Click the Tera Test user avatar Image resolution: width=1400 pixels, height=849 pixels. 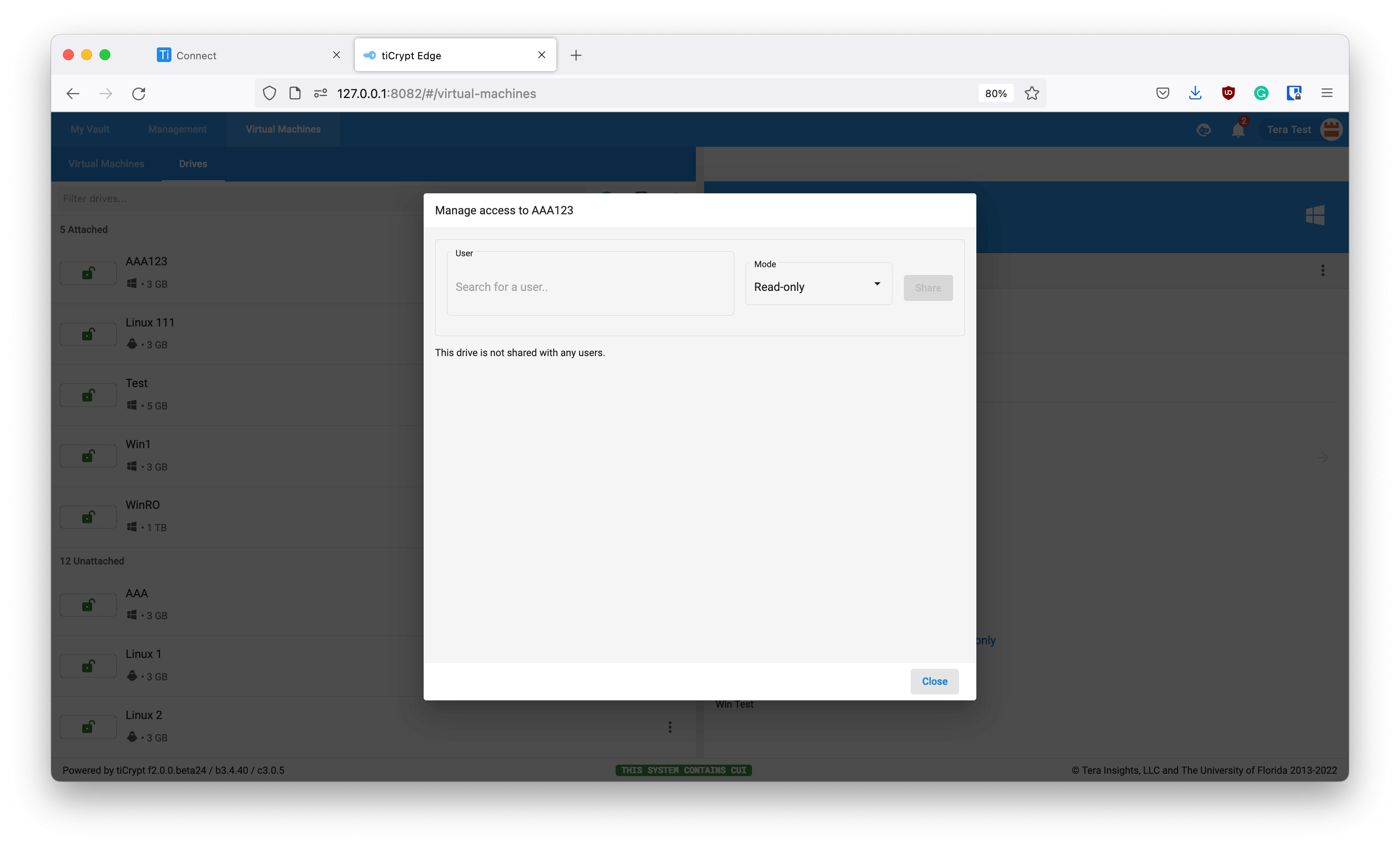pyautogui.click(x=1331, y=129)
